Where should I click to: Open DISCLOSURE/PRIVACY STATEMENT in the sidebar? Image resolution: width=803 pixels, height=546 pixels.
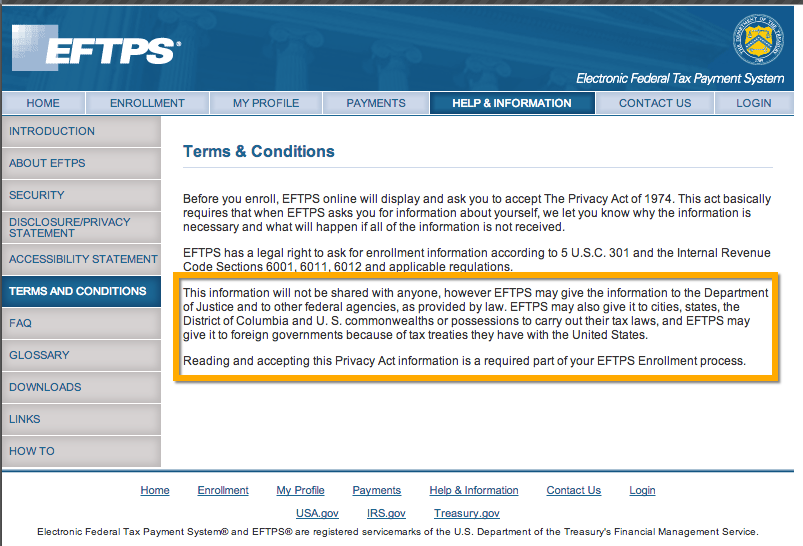tap(81, 227)
